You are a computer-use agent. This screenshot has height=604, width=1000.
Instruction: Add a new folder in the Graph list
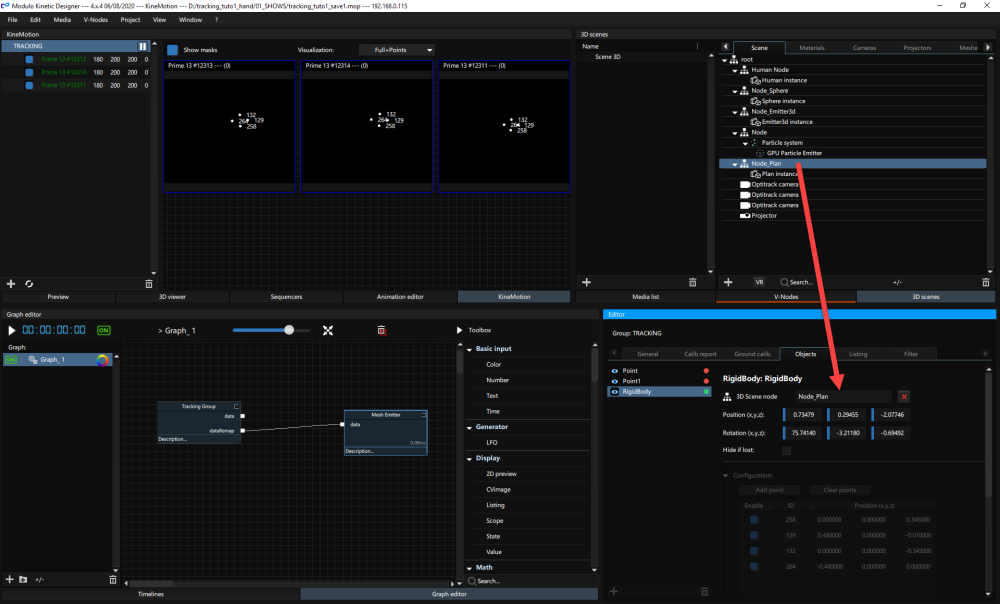click(24, 579)
